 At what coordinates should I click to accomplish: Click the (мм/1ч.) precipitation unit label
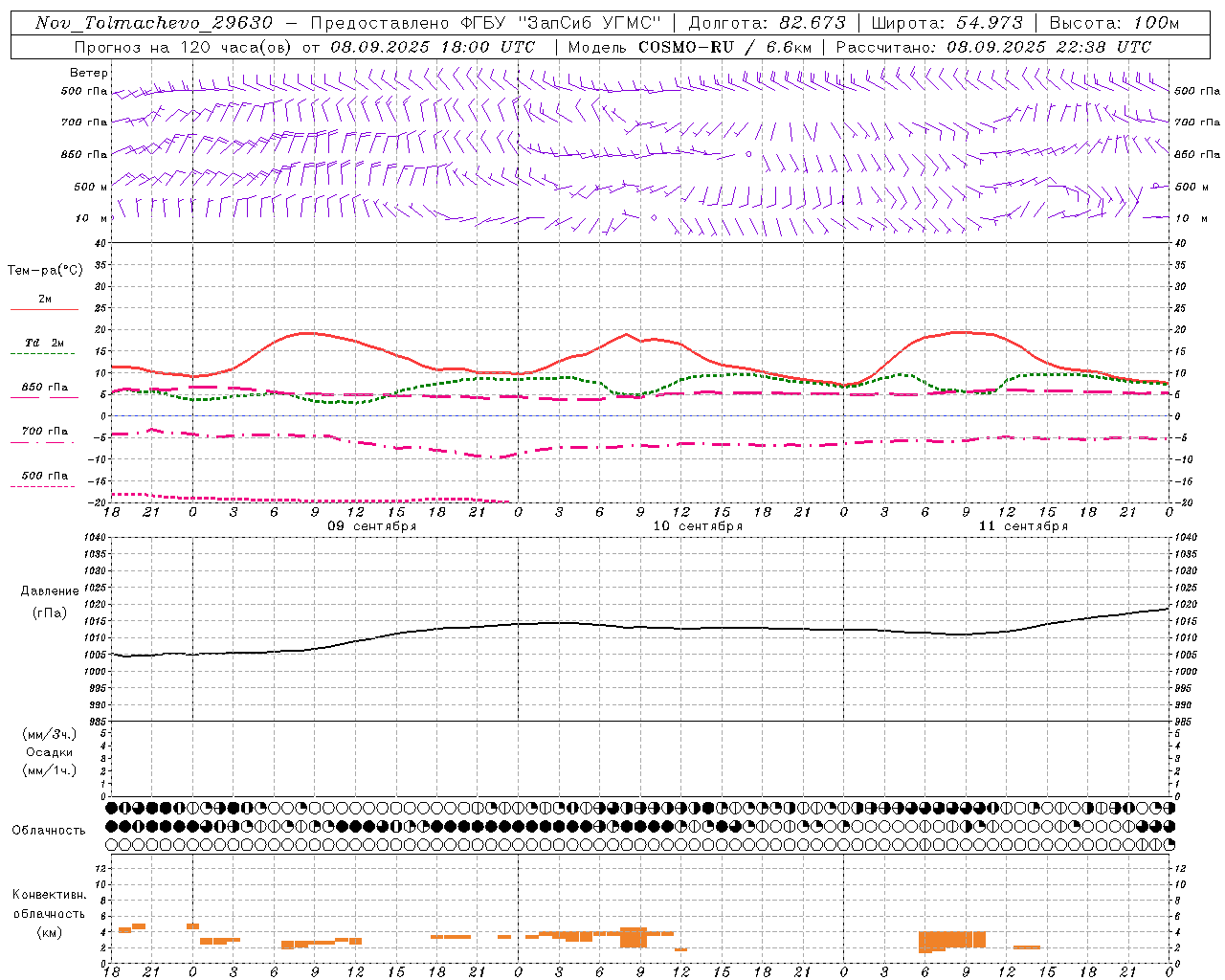(x=50, y=770)
